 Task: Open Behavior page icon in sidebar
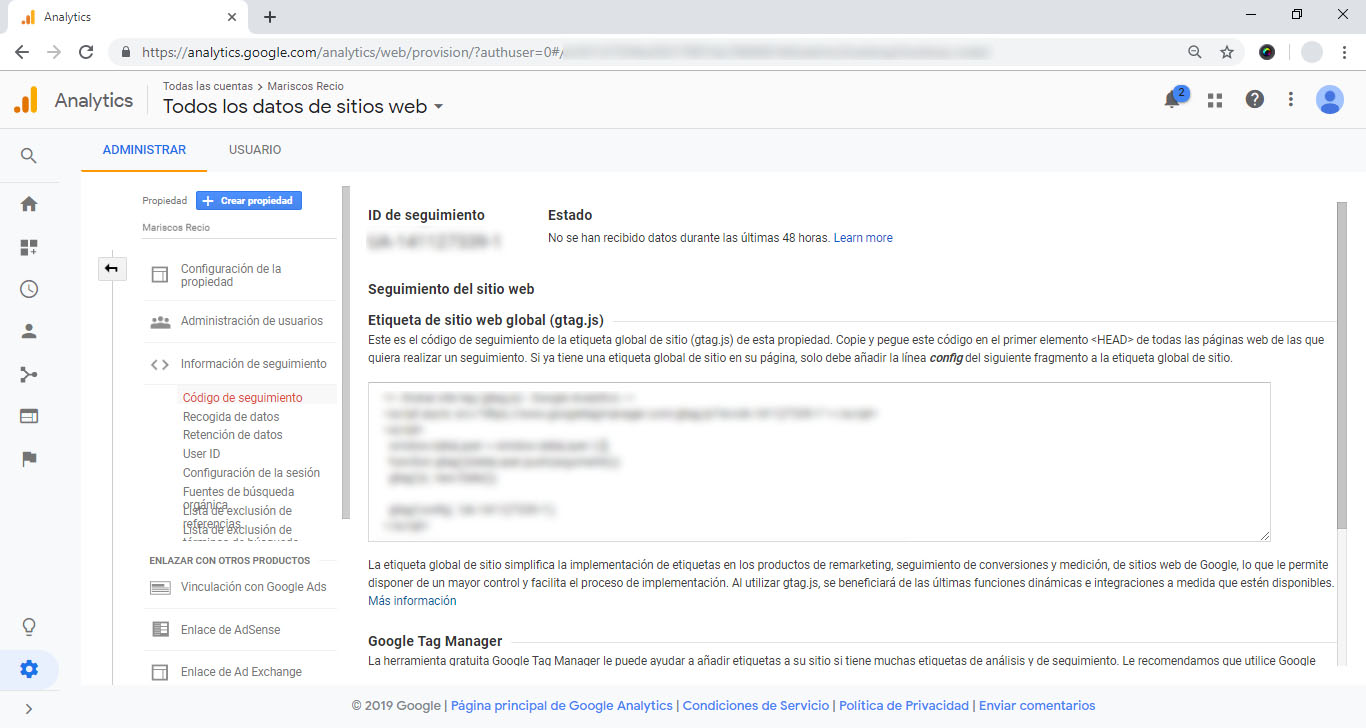click(x=29, y=416)
